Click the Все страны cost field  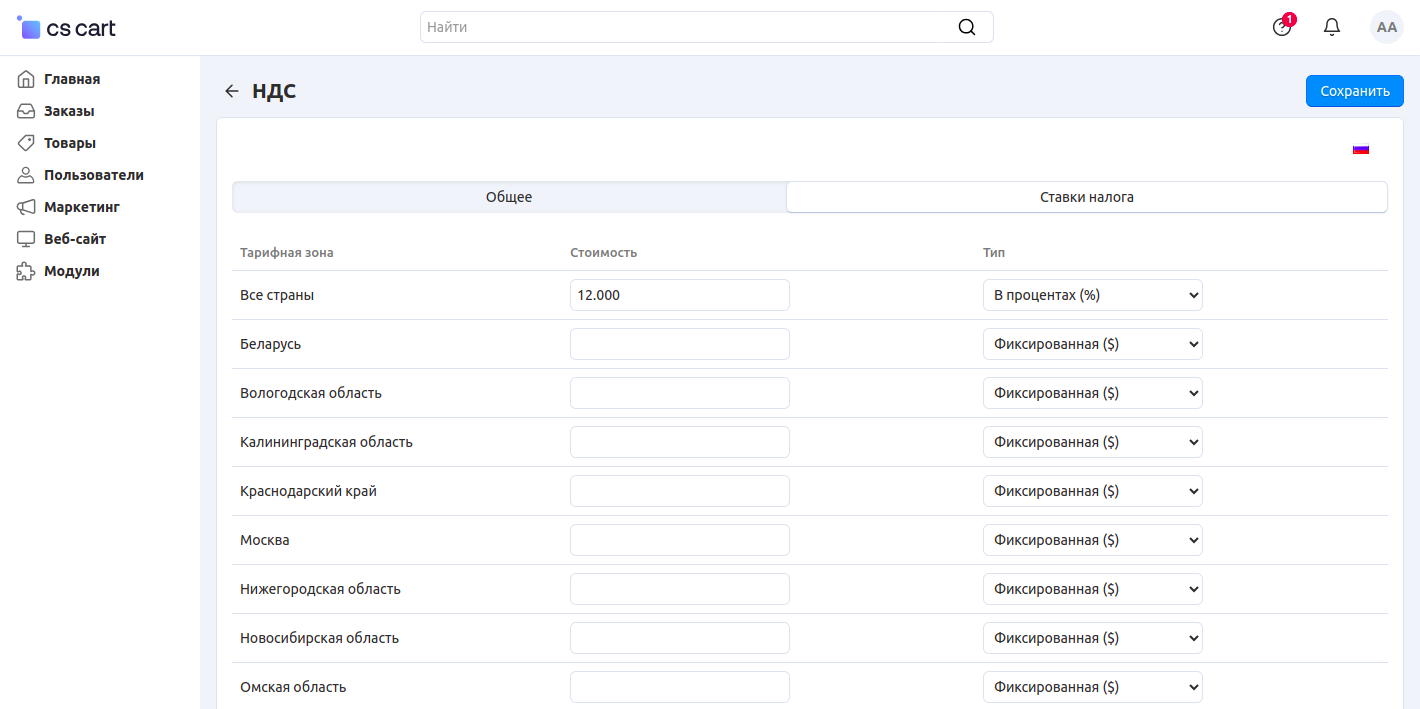pyautogui.click(x=679, y=295)
